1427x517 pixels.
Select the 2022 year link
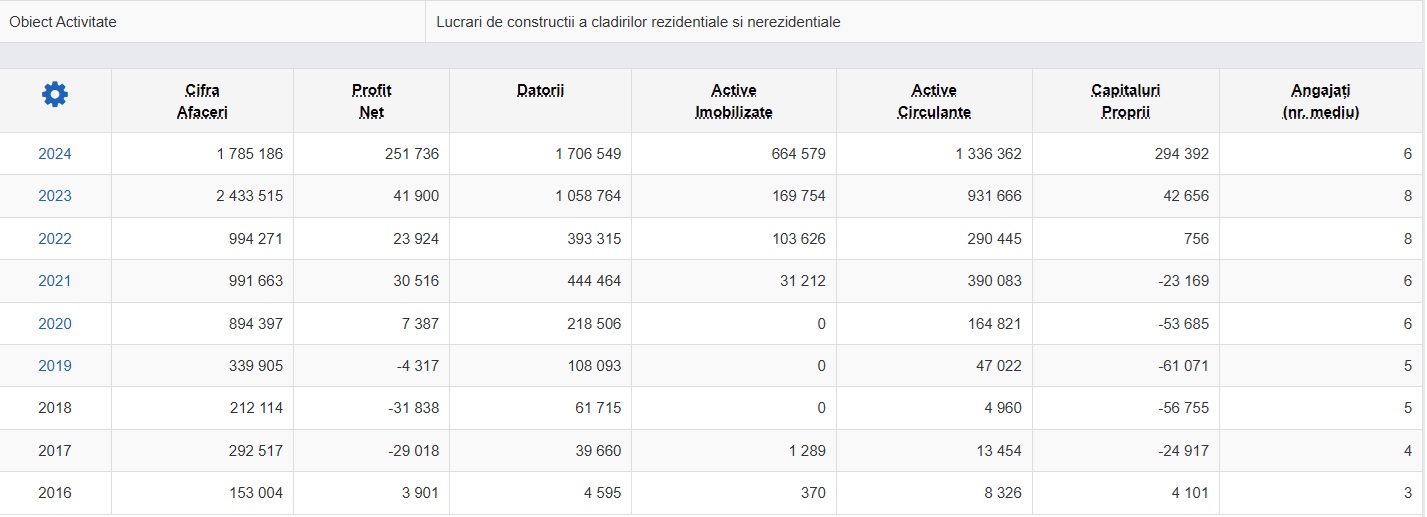point(55,239)
